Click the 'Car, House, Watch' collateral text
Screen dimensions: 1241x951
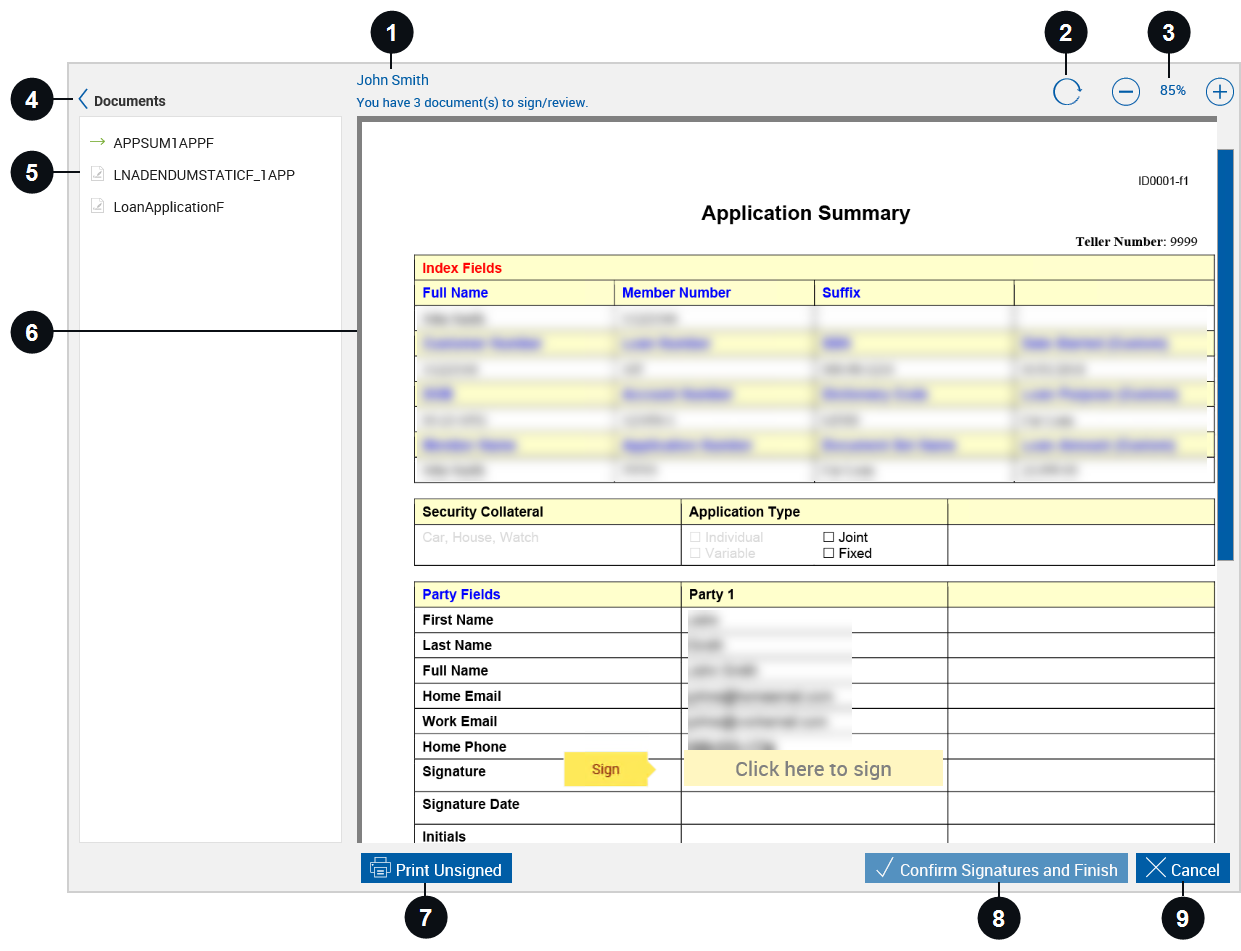(x=480, y=537)
